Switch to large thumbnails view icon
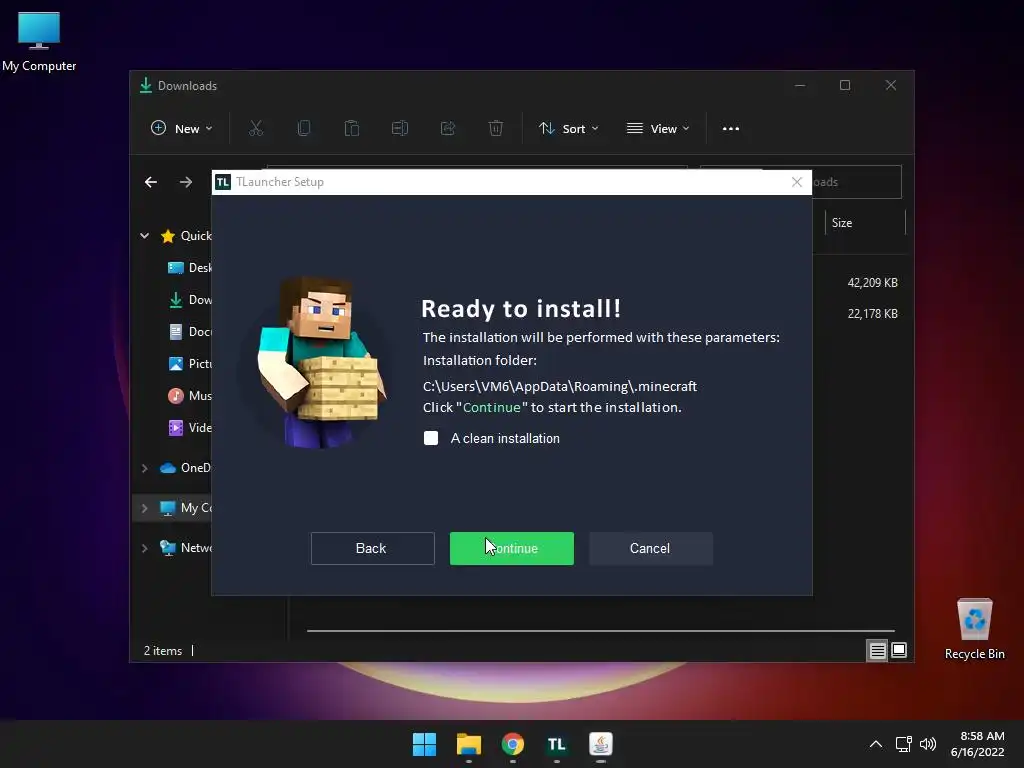The height and width of the screenshot is (768, 1024). point(899,650)
